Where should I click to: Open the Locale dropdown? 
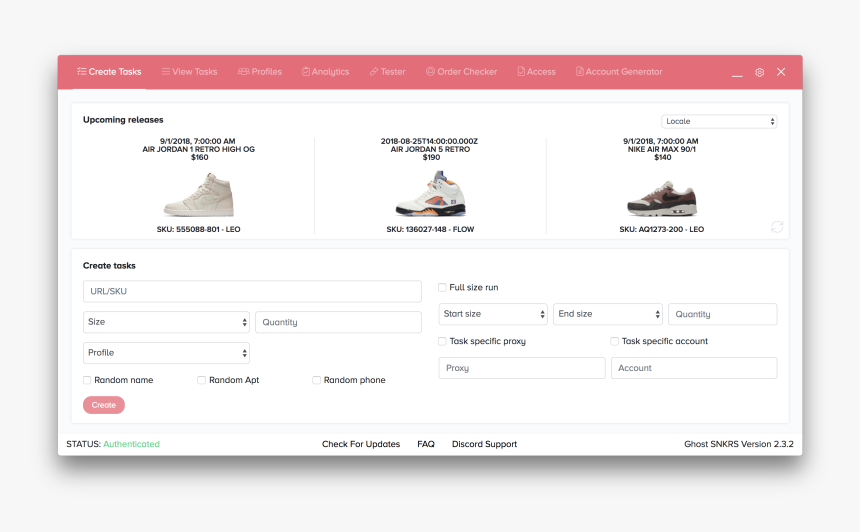click(x=719, y=121)
